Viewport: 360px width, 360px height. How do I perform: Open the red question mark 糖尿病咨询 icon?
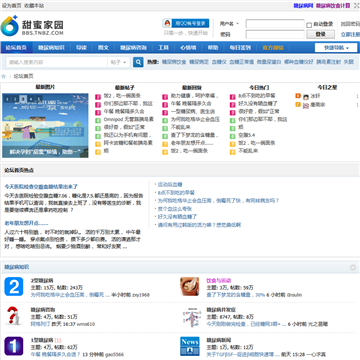pyautogui.click(x=14, y=316)
